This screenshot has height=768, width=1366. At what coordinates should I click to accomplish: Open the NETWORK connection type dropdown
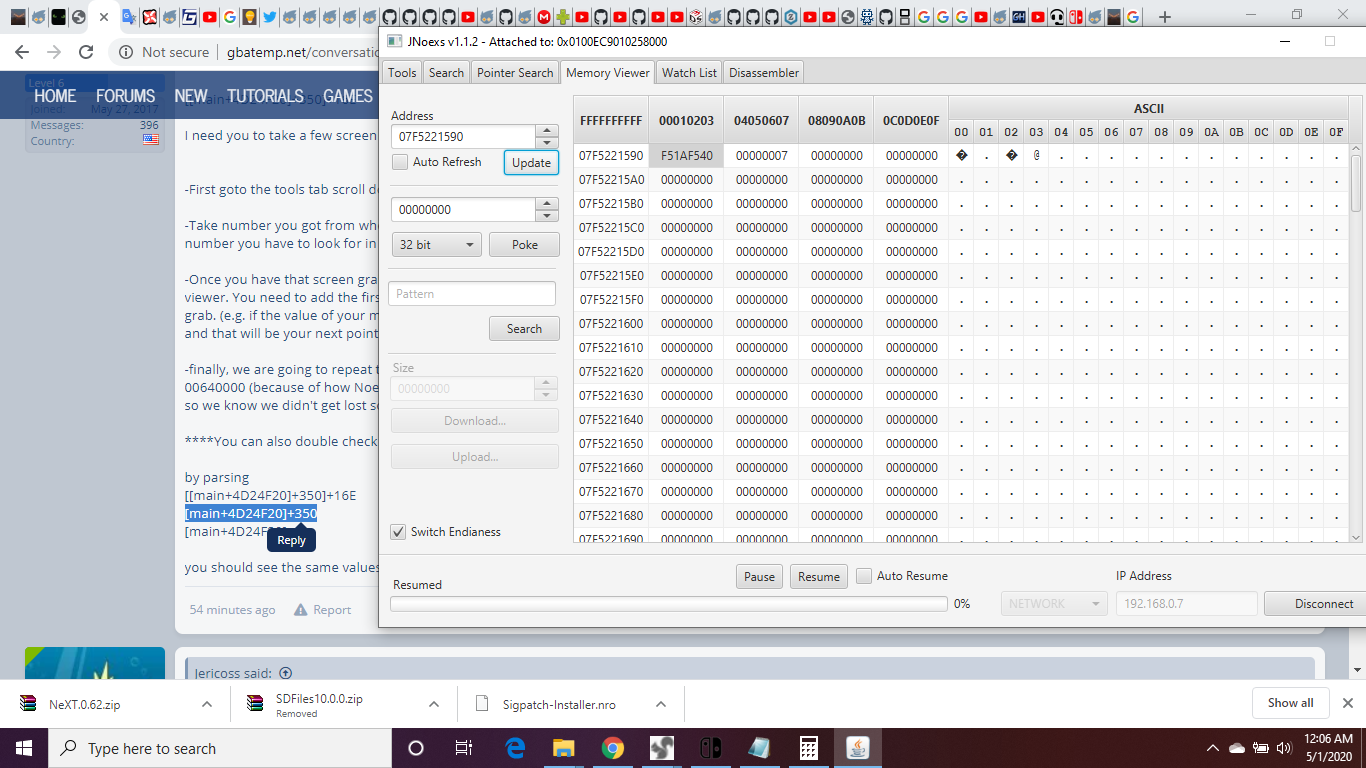pyautogui.click(x=1054, y=604)
